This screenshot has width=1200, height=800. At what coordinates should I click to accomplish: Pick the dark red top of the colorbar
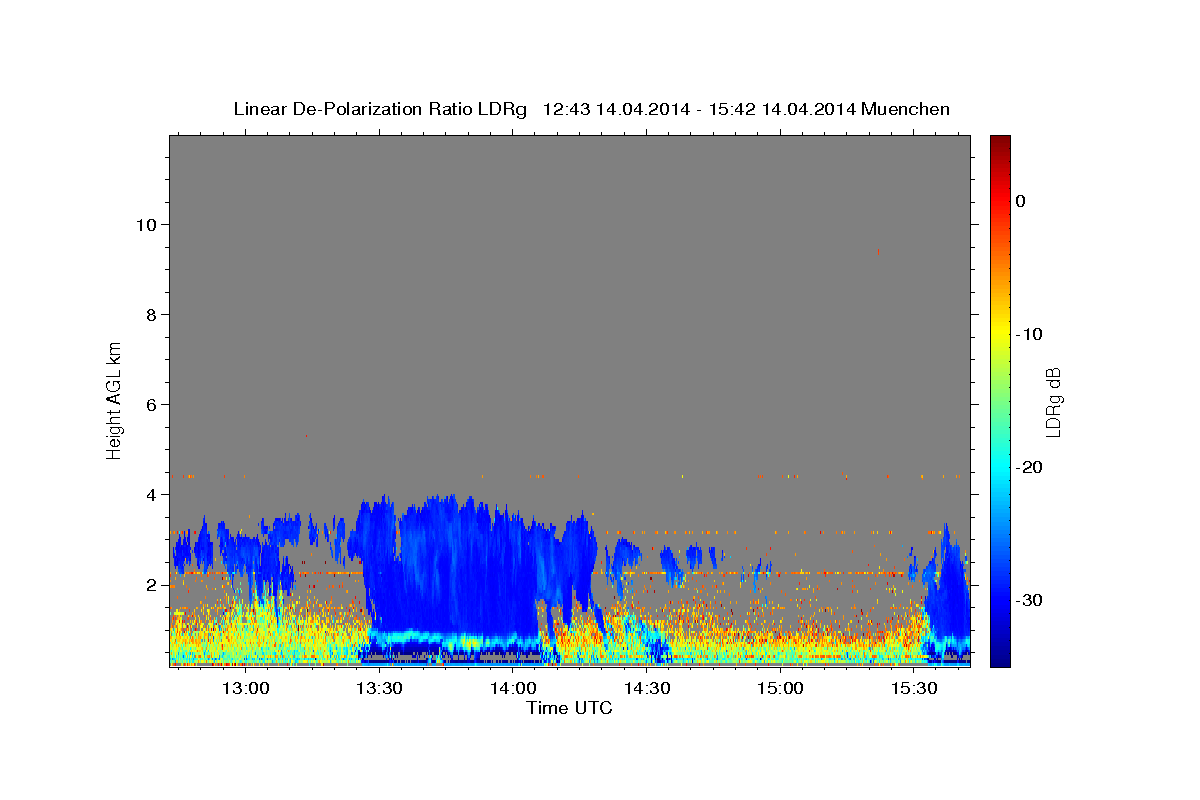[x=1000, y=142]
